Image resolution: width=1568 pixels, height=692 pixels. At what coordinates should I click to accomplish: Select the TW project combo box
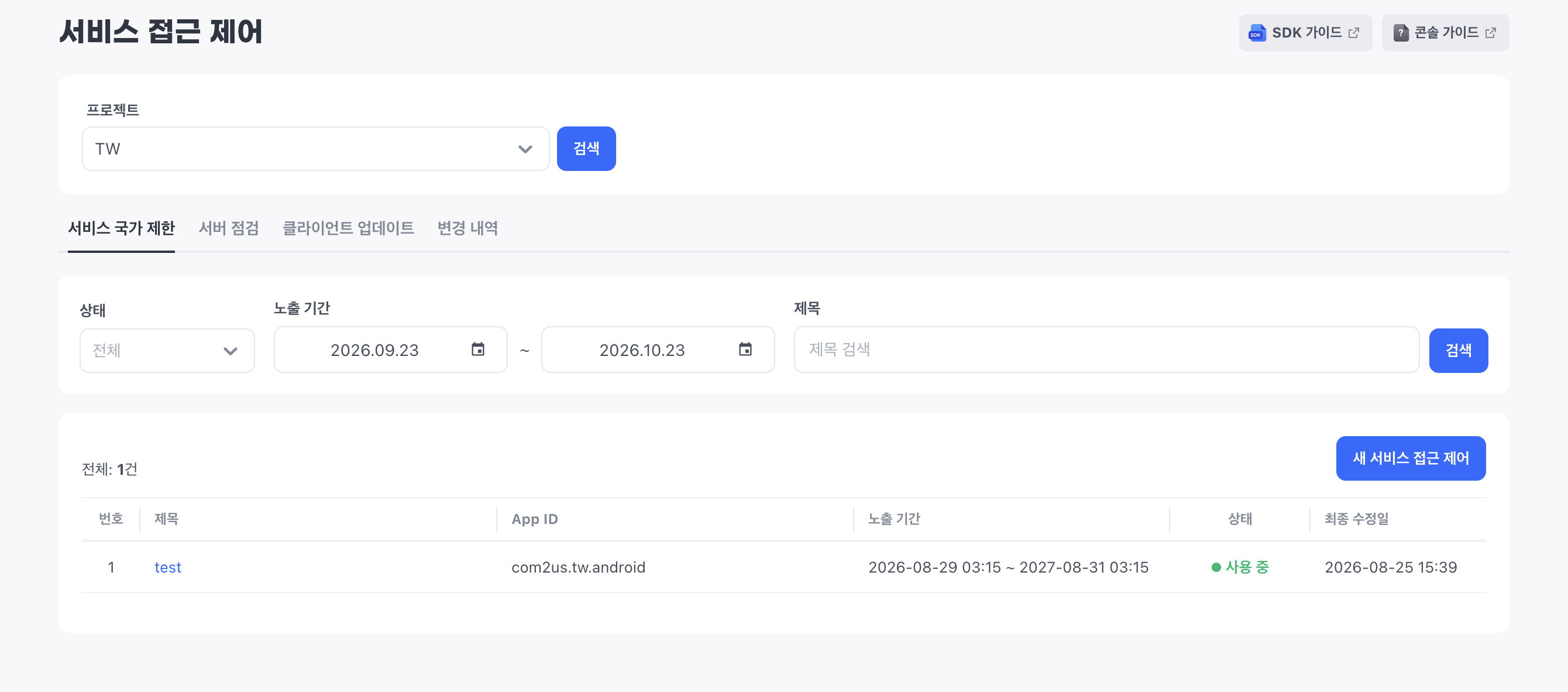tap(315, 149)
